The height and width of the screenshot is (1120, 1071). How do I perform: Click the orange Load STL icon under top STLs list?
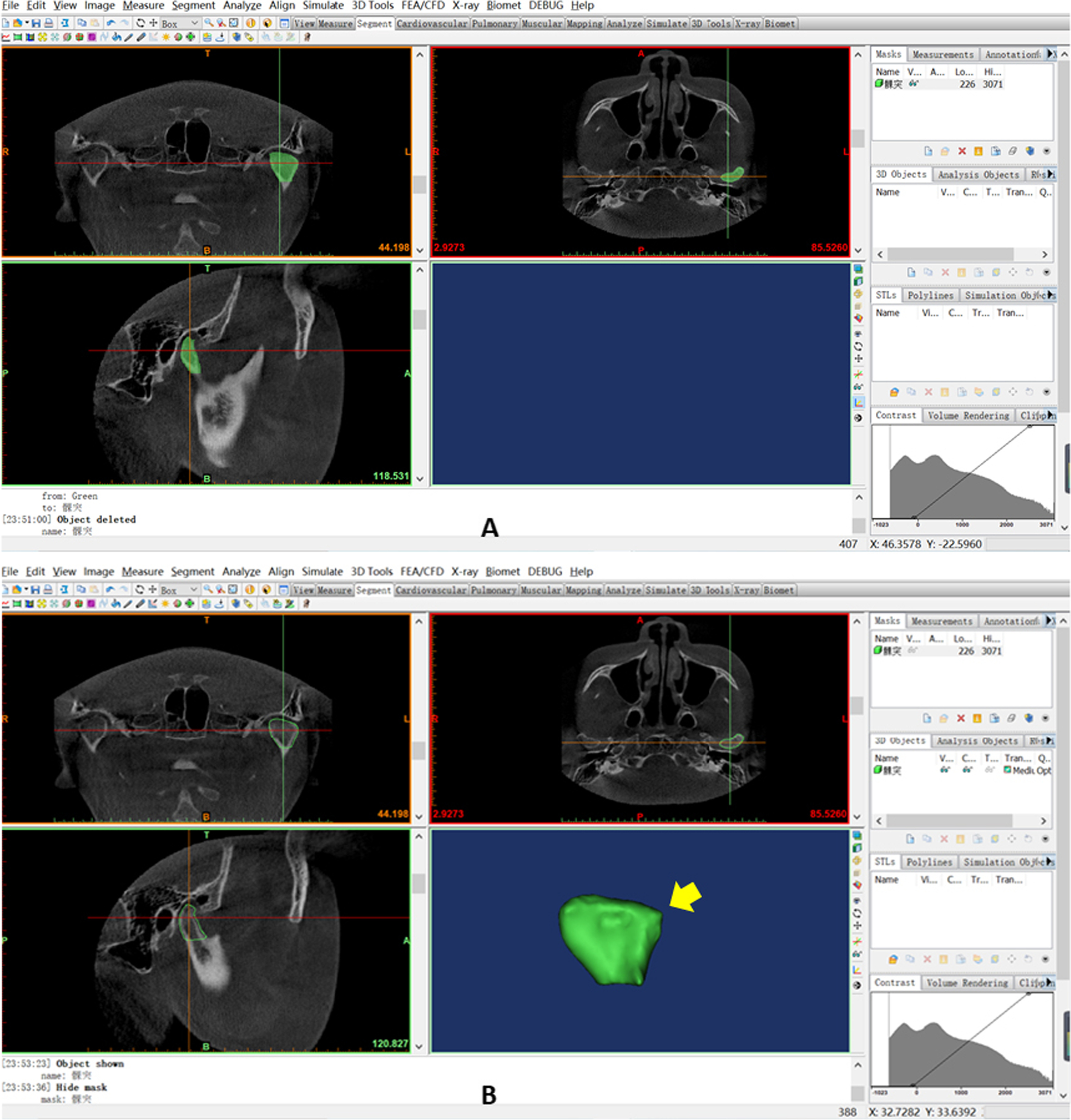coord(895,392)
